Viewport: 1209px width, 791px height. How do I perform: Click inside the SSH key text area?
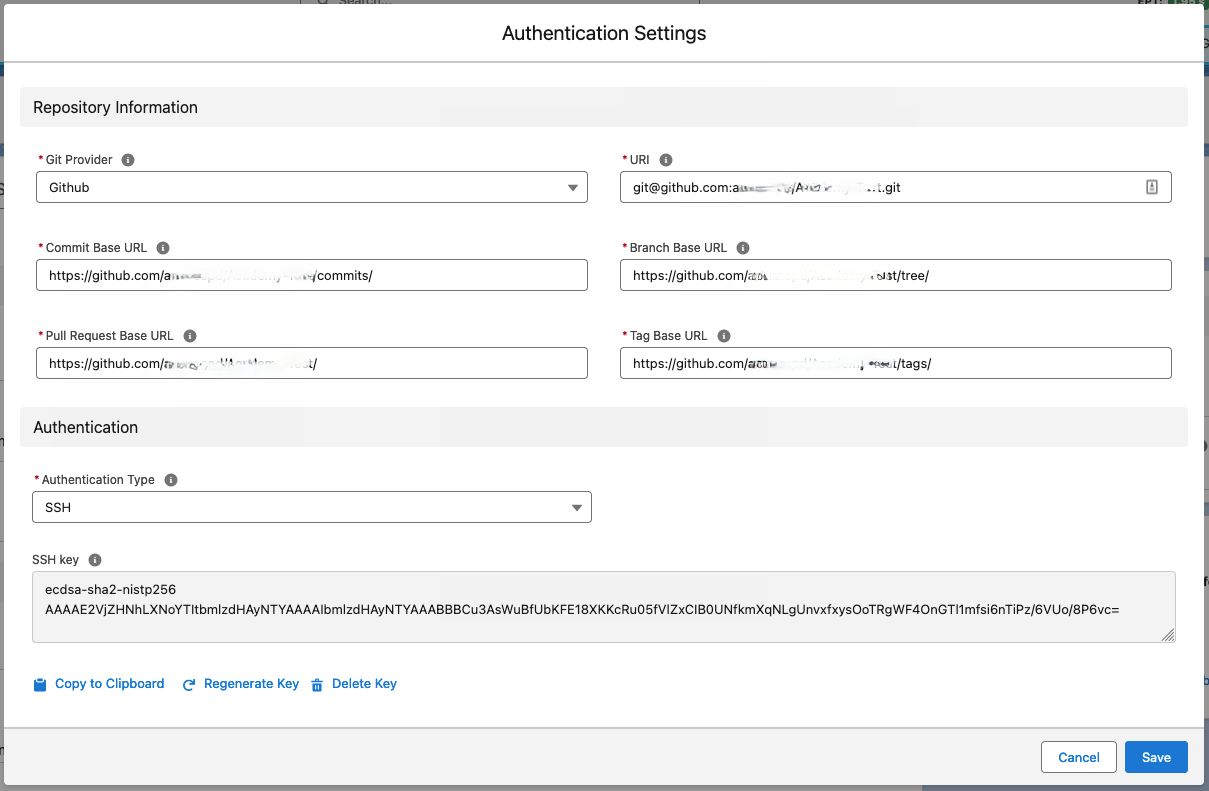[x=604, y=607]
